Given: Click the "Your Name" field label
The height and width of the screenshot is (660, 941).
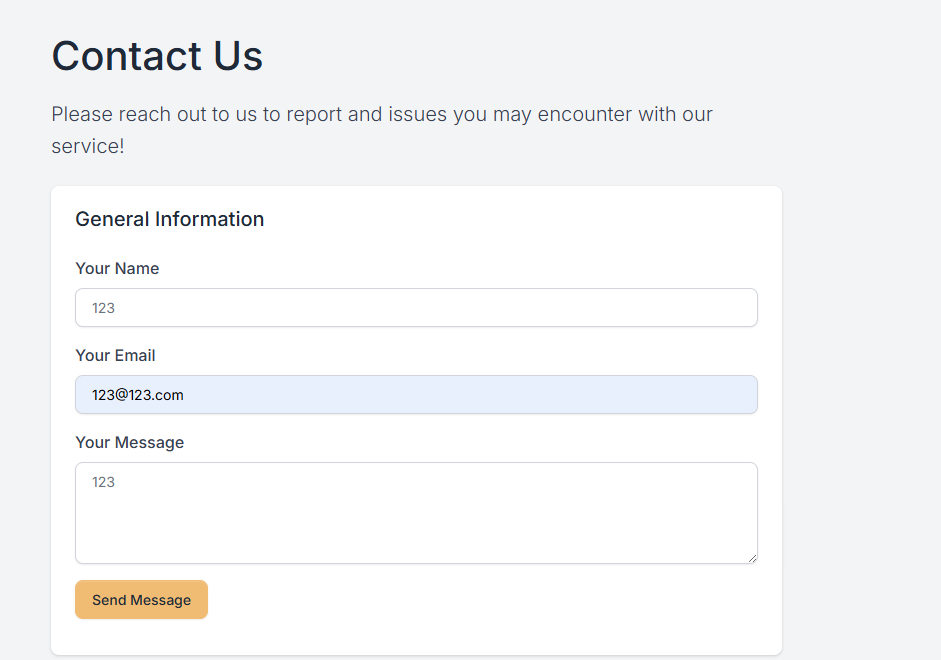Looking at the screenshot, I should point(117,268).
